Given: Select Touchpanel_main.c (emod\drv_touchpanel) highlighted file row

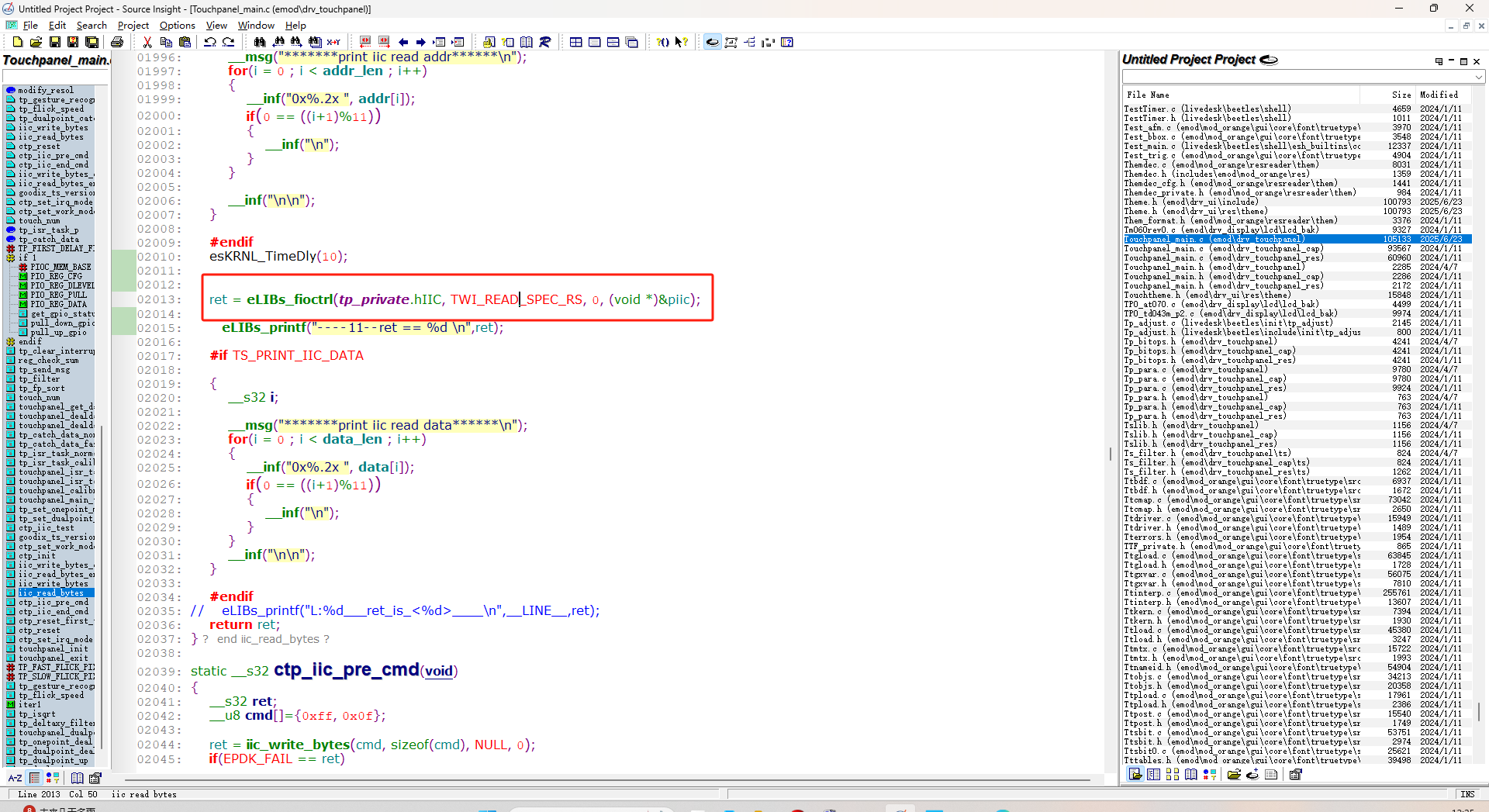Looking at the screenshot, I should (1297, 239).
